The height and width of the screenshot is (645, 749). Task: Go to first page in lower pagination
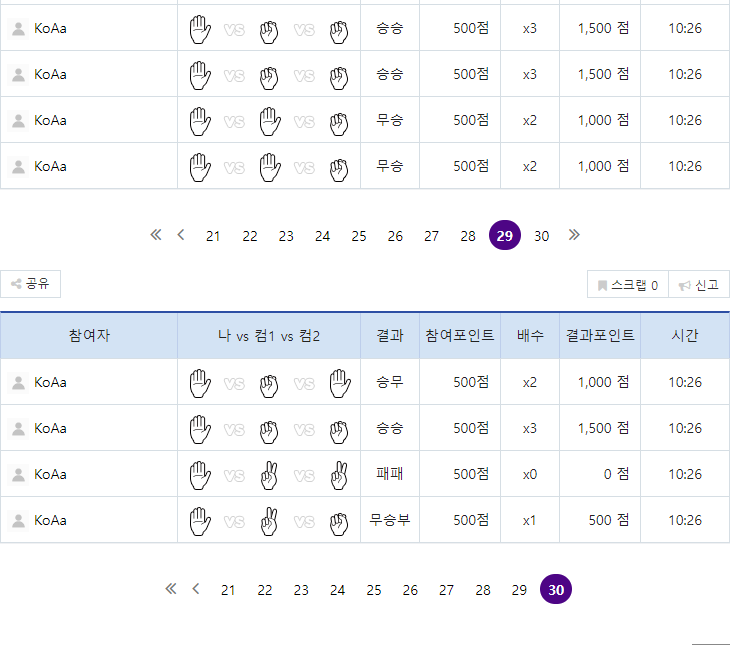point(170,589)
